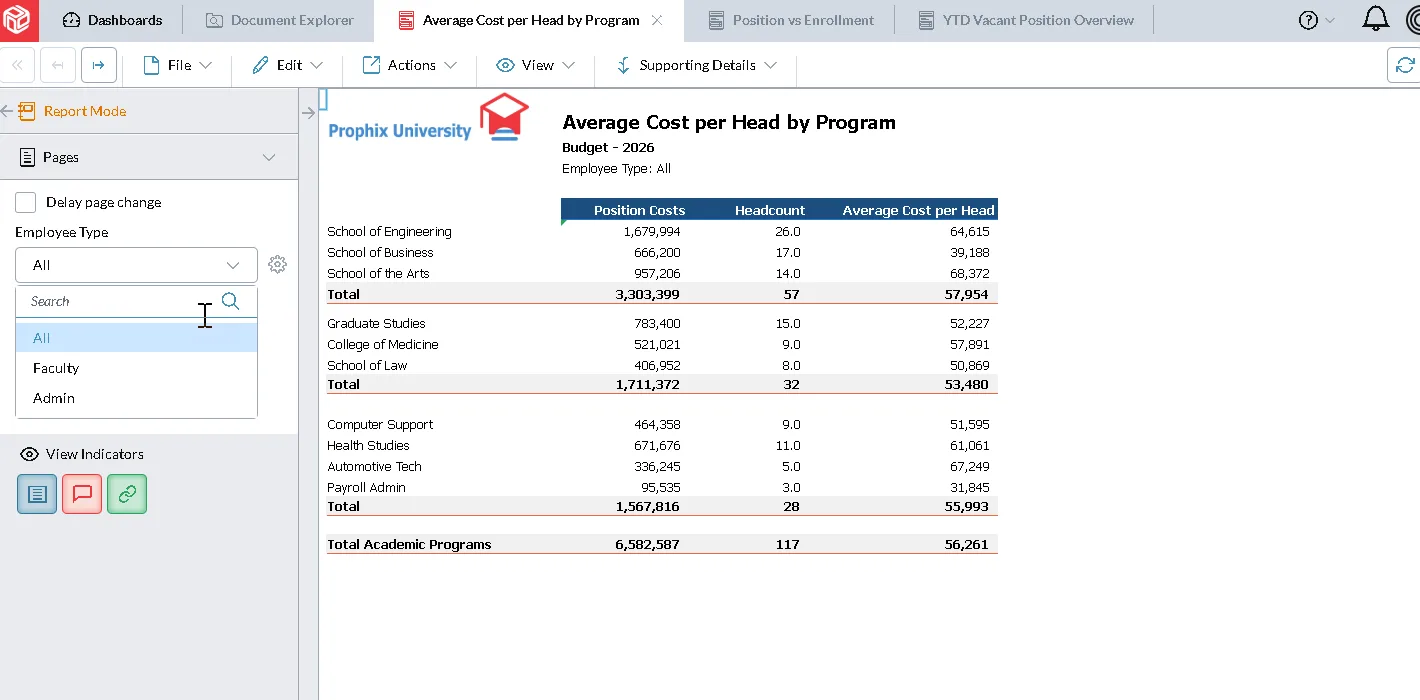Switch to Document Explorer tab

(279, 20)
